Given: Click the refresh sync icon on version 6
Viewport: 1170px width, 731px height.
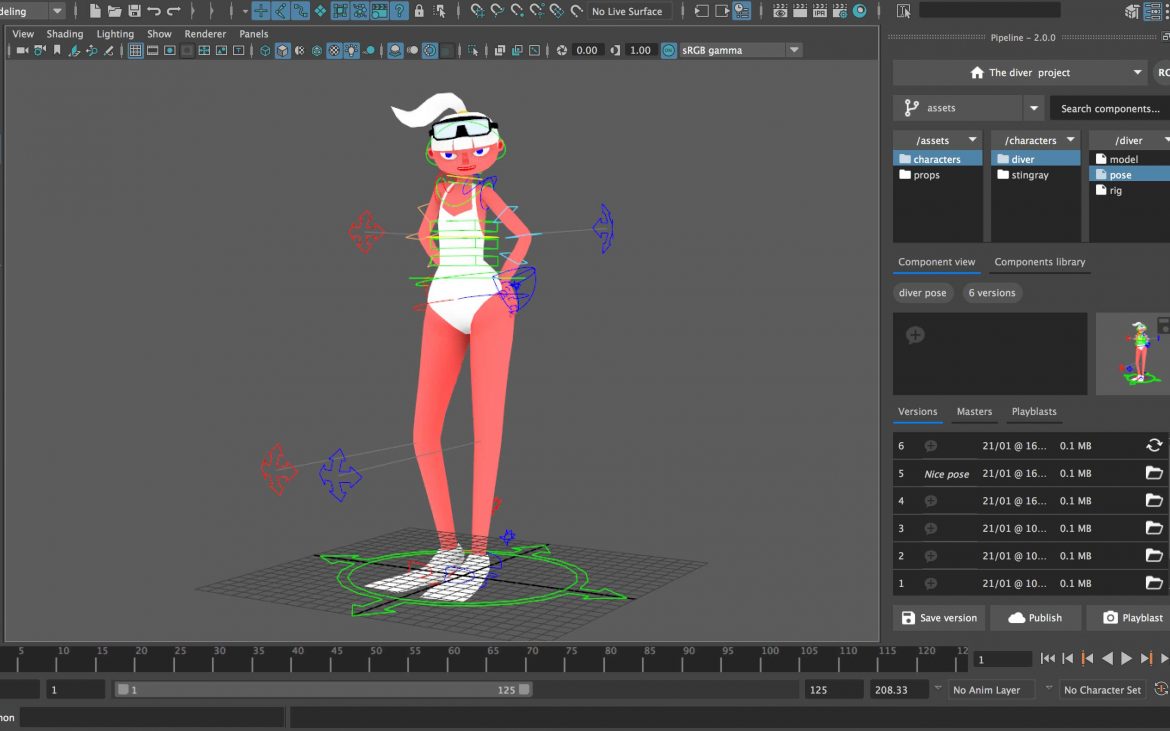Looking at the screenshot, I should tap(1154, 445).
